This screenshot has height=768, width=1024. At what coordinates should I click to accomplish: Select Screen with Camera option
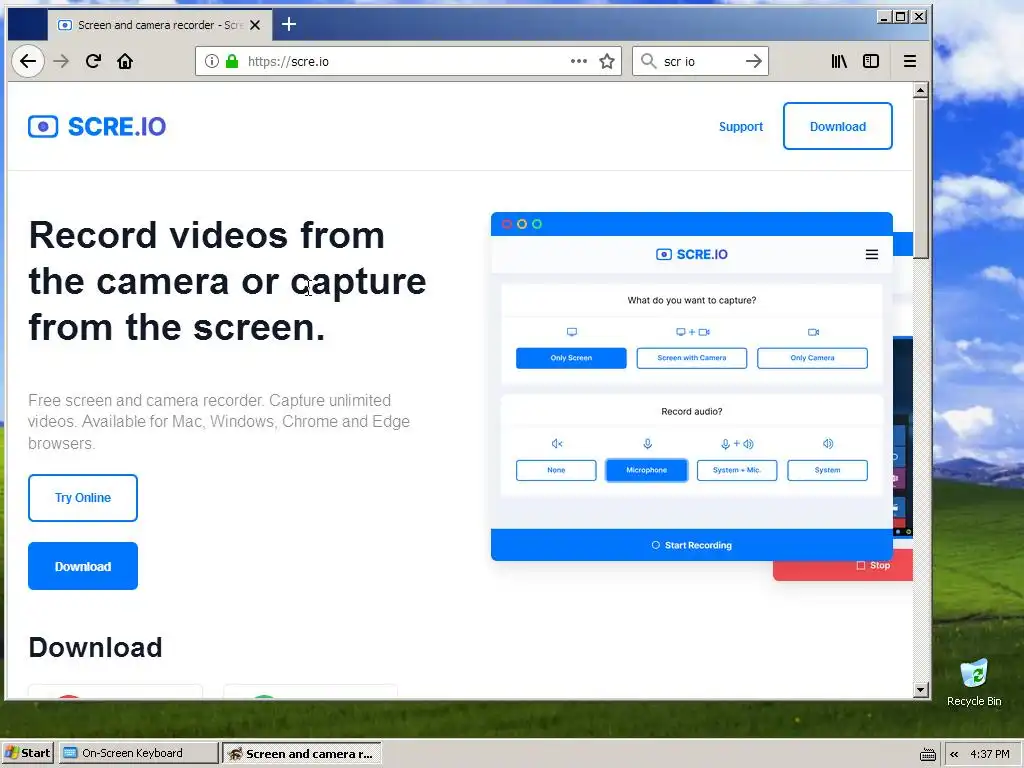pyautogui.click(x=692, y=358)
